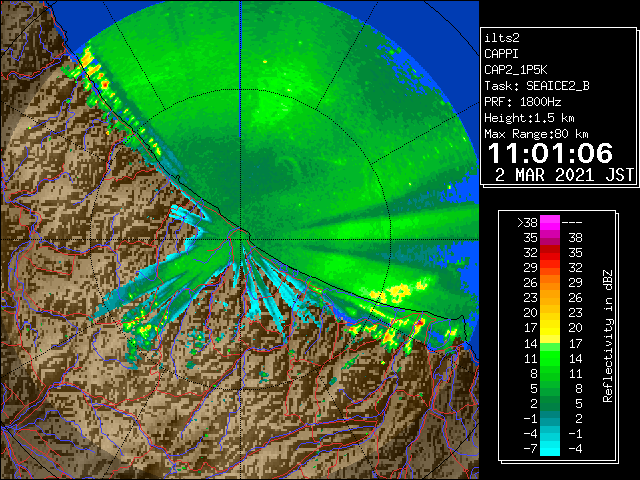
Task: Click the '2 MAR 2021 JST' date
Action: point(564,175)
